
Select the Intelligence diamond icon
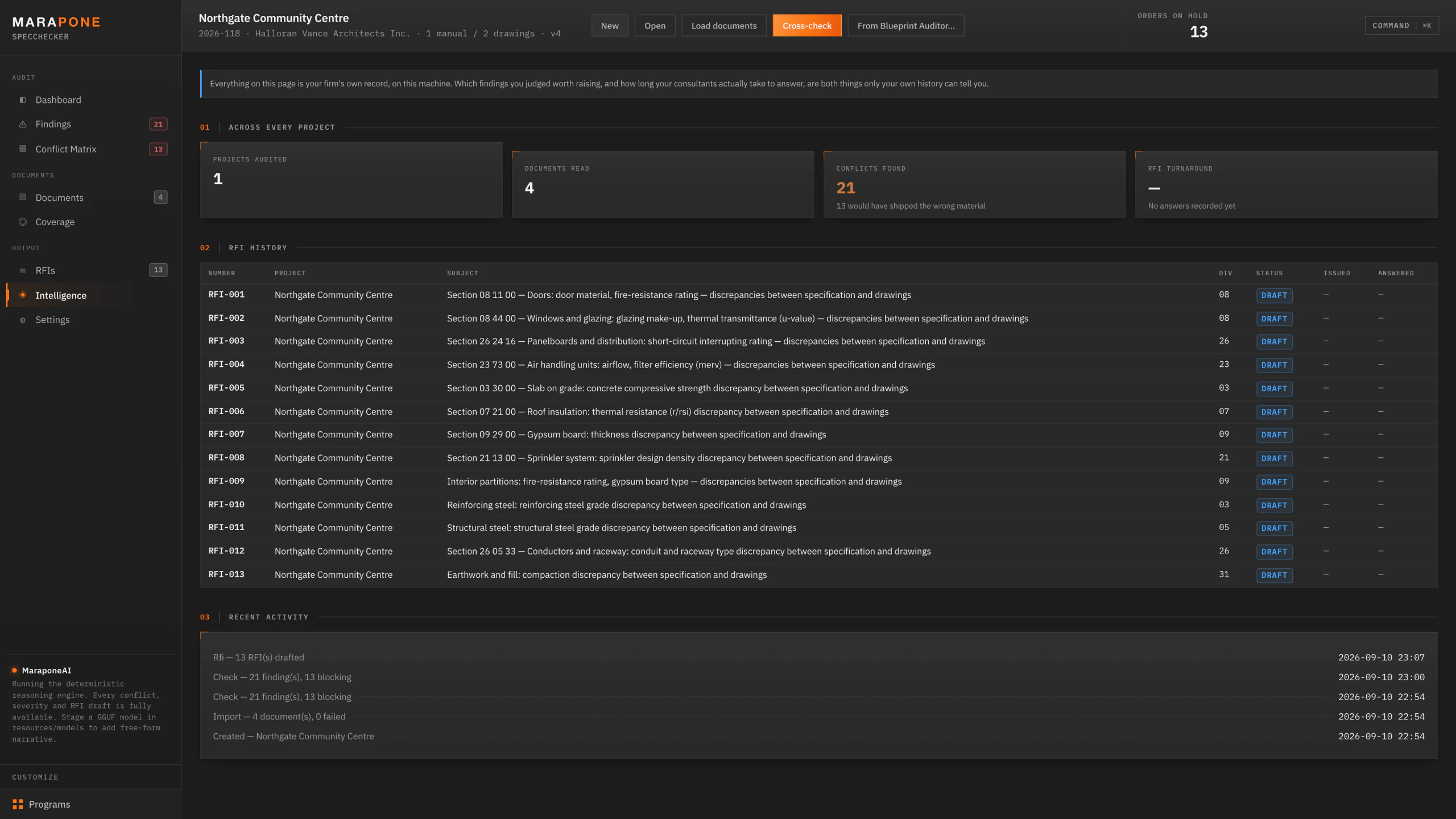pos(23,295)
